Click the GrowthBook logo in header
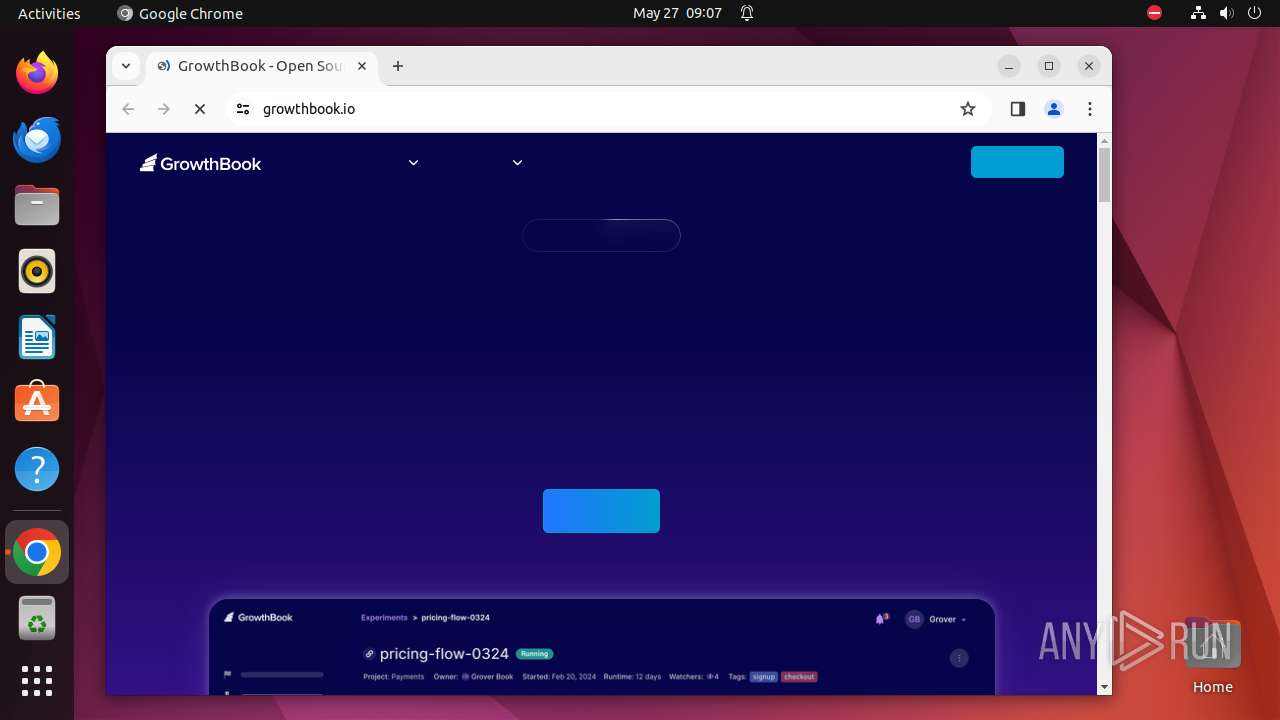1280x720 pixels. pos(200,163)
